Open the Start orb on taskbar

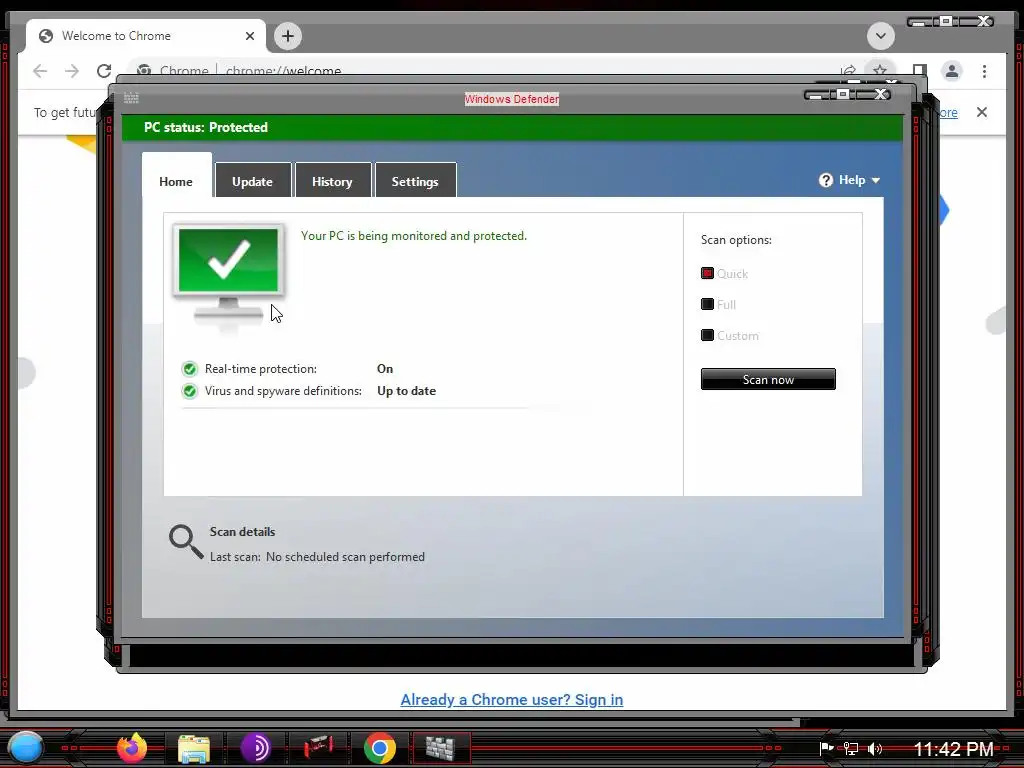coord(26,748)
